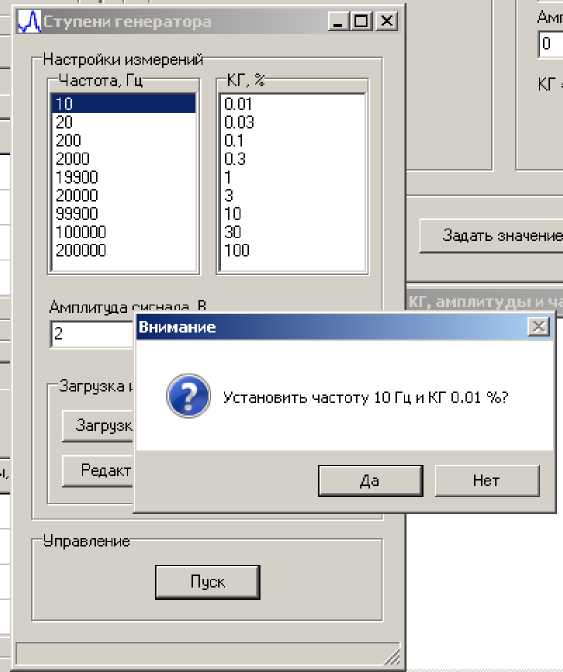Open the partially hidden Редакт button
Image resolution: width=563 pixels, height=672 pixels.
click(x=99, y=471)
